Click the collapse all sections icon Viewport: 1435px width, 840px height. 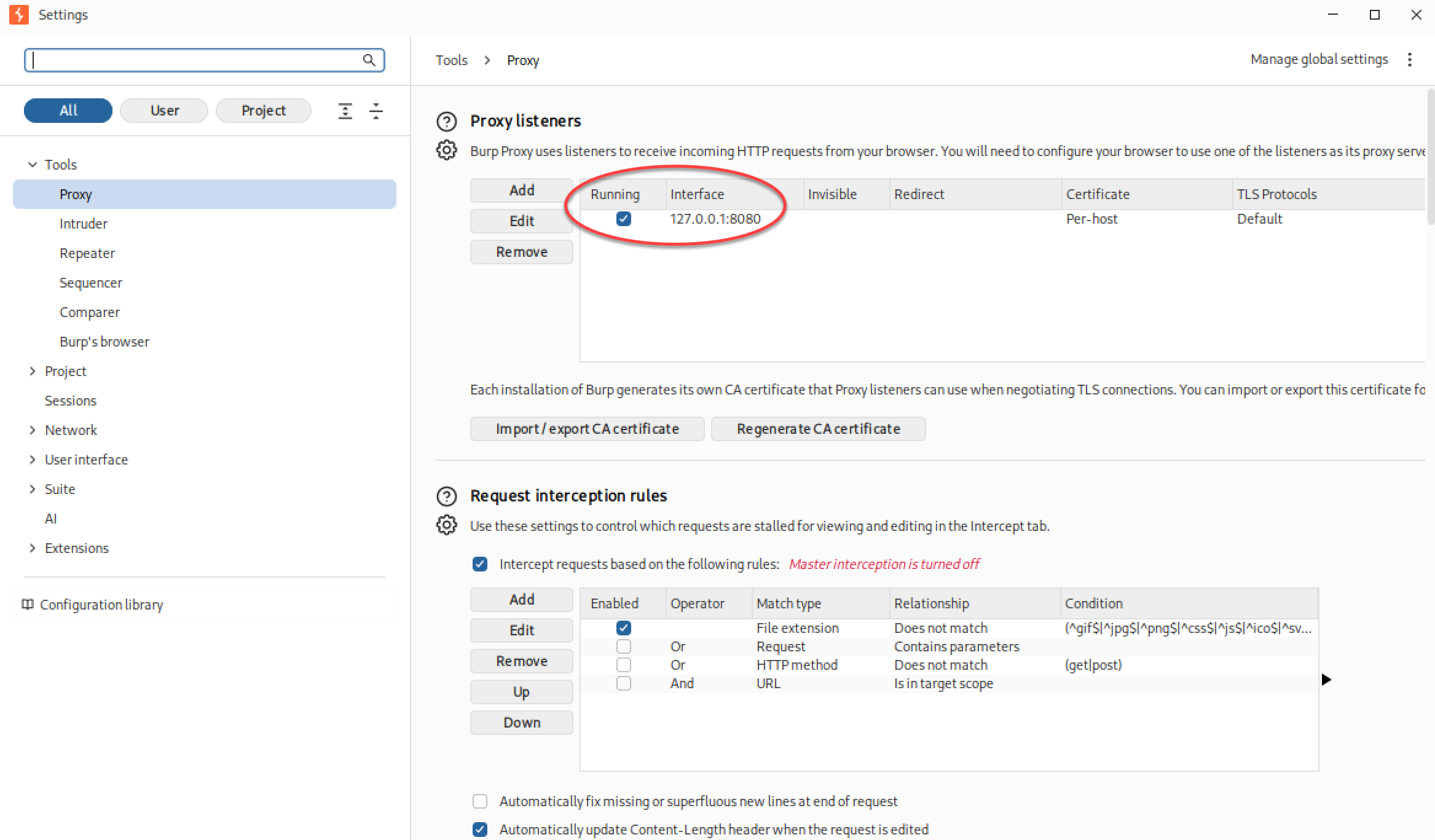[x=376, y=111]
